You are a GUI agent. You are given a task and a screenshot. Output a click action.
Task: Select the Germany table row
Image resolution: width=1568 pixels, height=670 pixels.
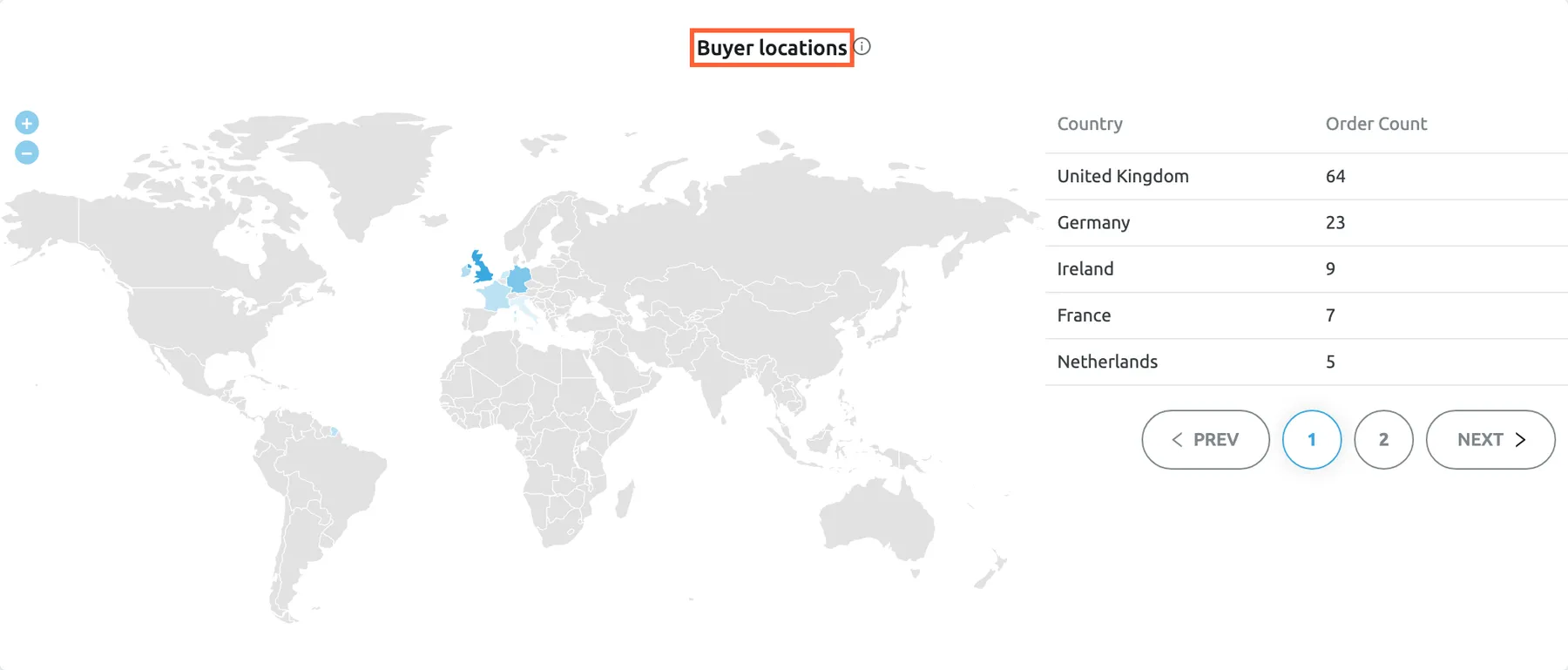click(x=1307, y=222)
